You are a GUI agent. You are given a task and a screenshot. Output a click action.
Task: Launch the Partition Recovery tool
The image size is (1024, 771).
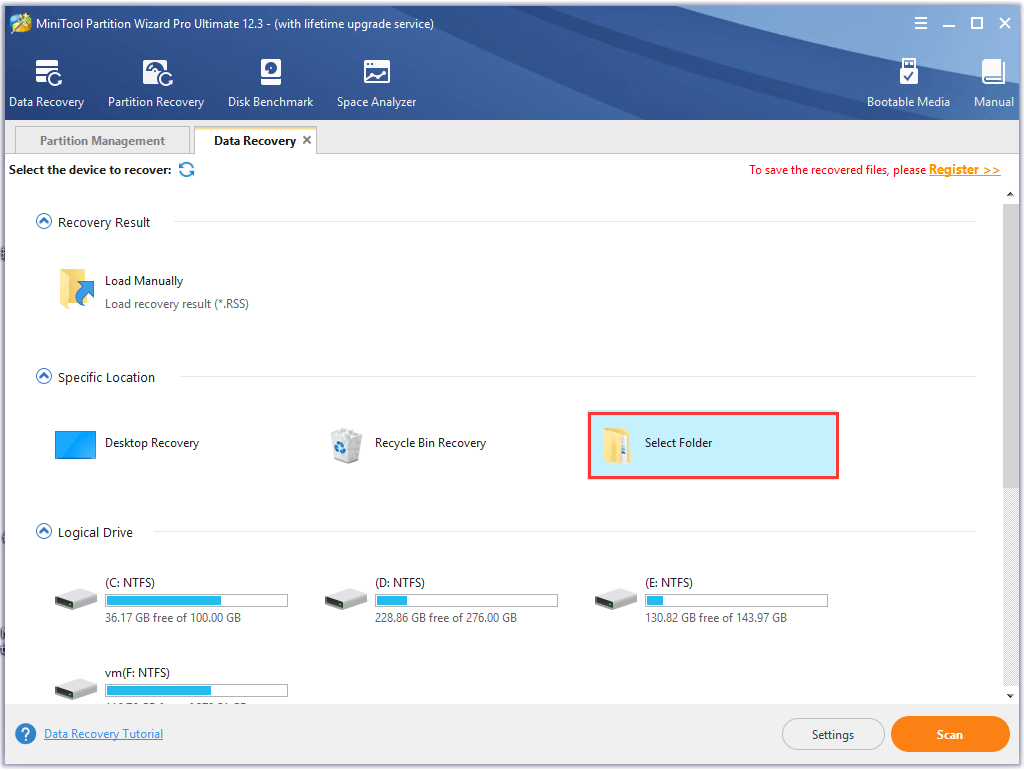(x=156, y=83)
